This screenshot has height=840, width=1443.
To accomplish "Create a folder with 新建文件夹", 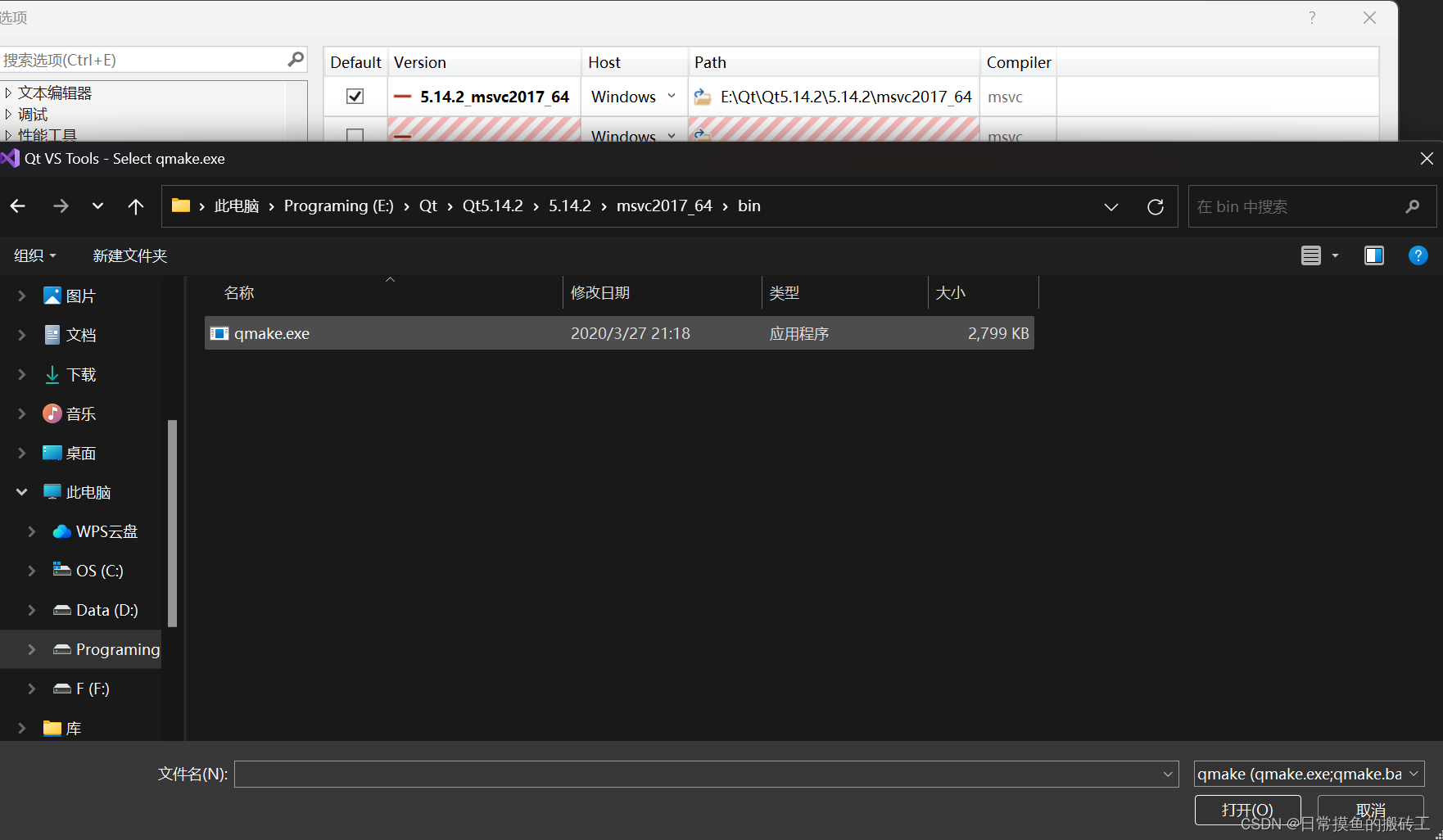I will coord(129,255).
